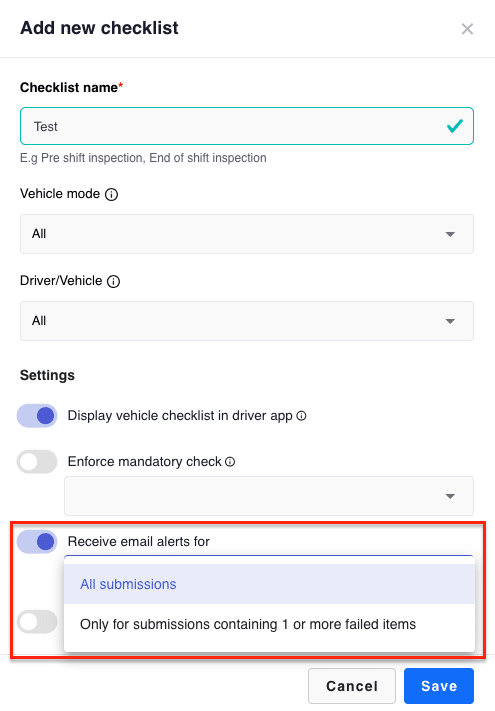This screenshot has width=495, height=711.
Task: Enable the Enforce mandatory check switch
Action: [x=37, y=462]
